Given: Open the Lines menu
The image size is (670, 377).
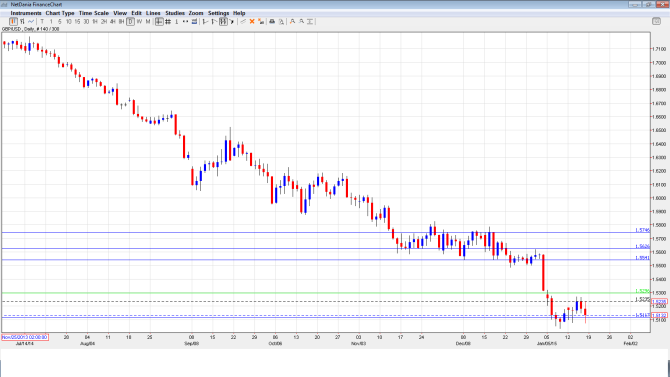Looking at the screenshot, I should [153, 13].
